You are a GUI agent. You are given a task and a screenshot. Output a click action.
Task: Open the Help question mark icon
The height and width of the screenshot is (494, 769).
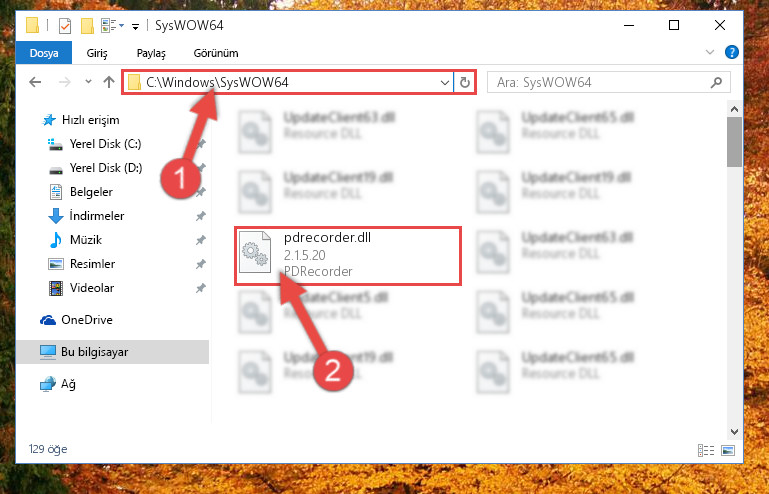[731, 52]
